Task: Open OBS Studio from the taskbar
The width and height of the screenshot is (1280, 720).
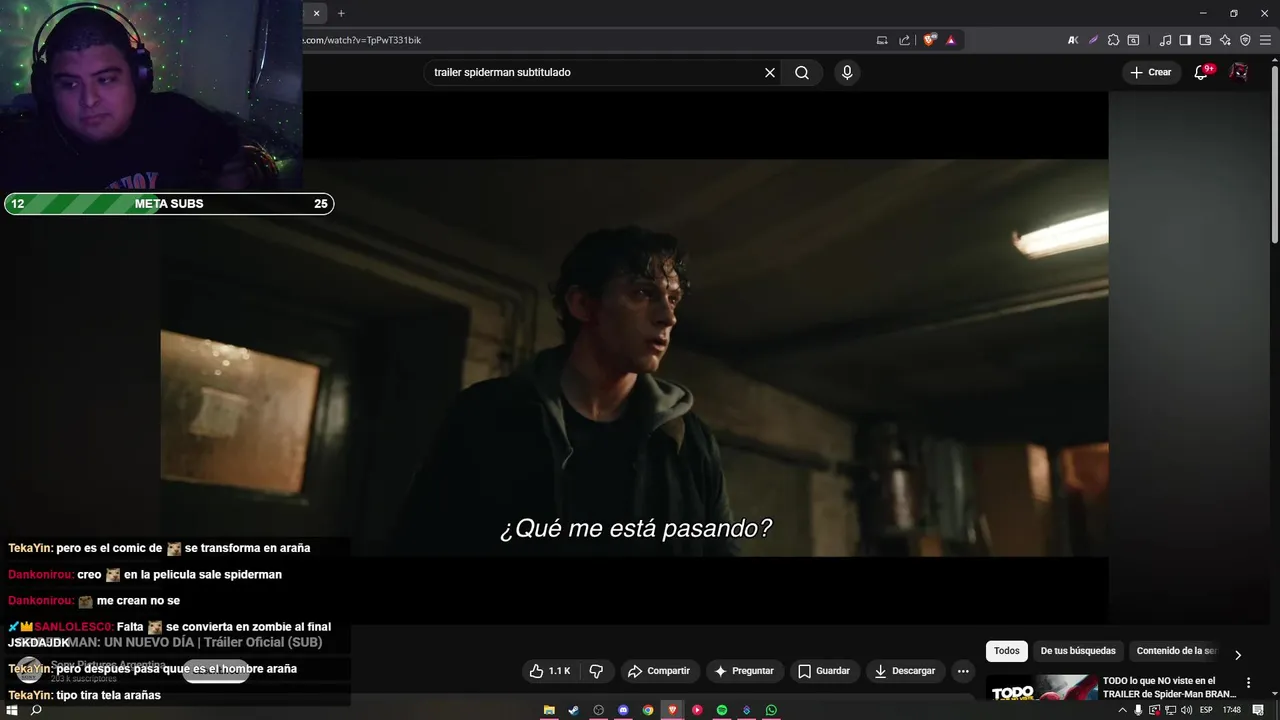Action: 598,710
